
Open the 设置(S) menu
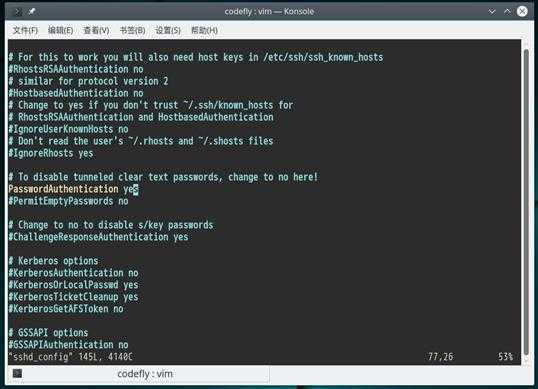click(168, 30)
